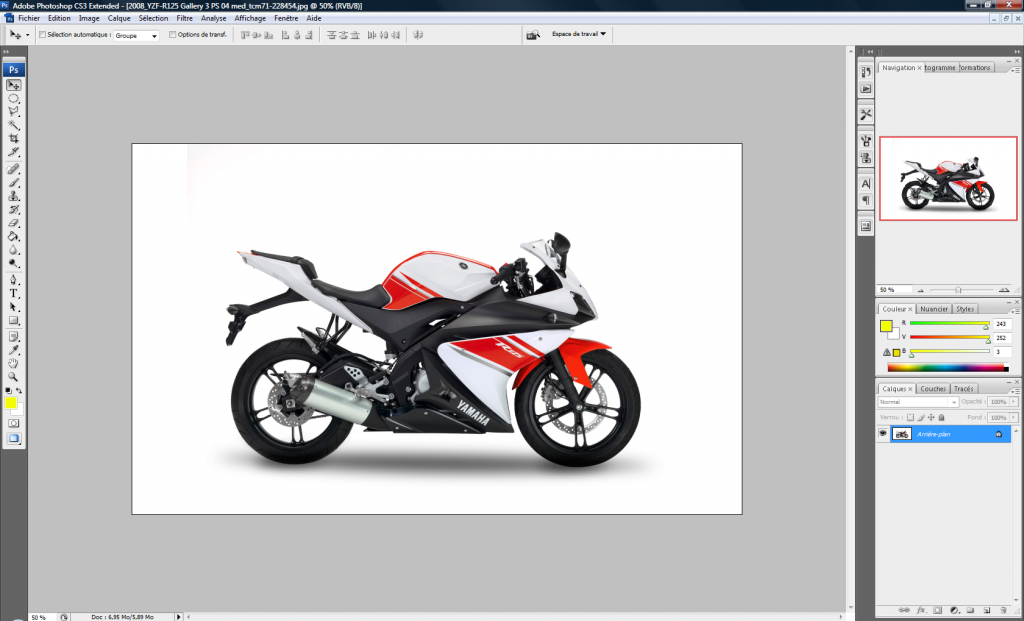The image size is (1024, 621).
Task: Click the foreground yellow swatch in Couleur panel
Action: (x=886, y=326)
